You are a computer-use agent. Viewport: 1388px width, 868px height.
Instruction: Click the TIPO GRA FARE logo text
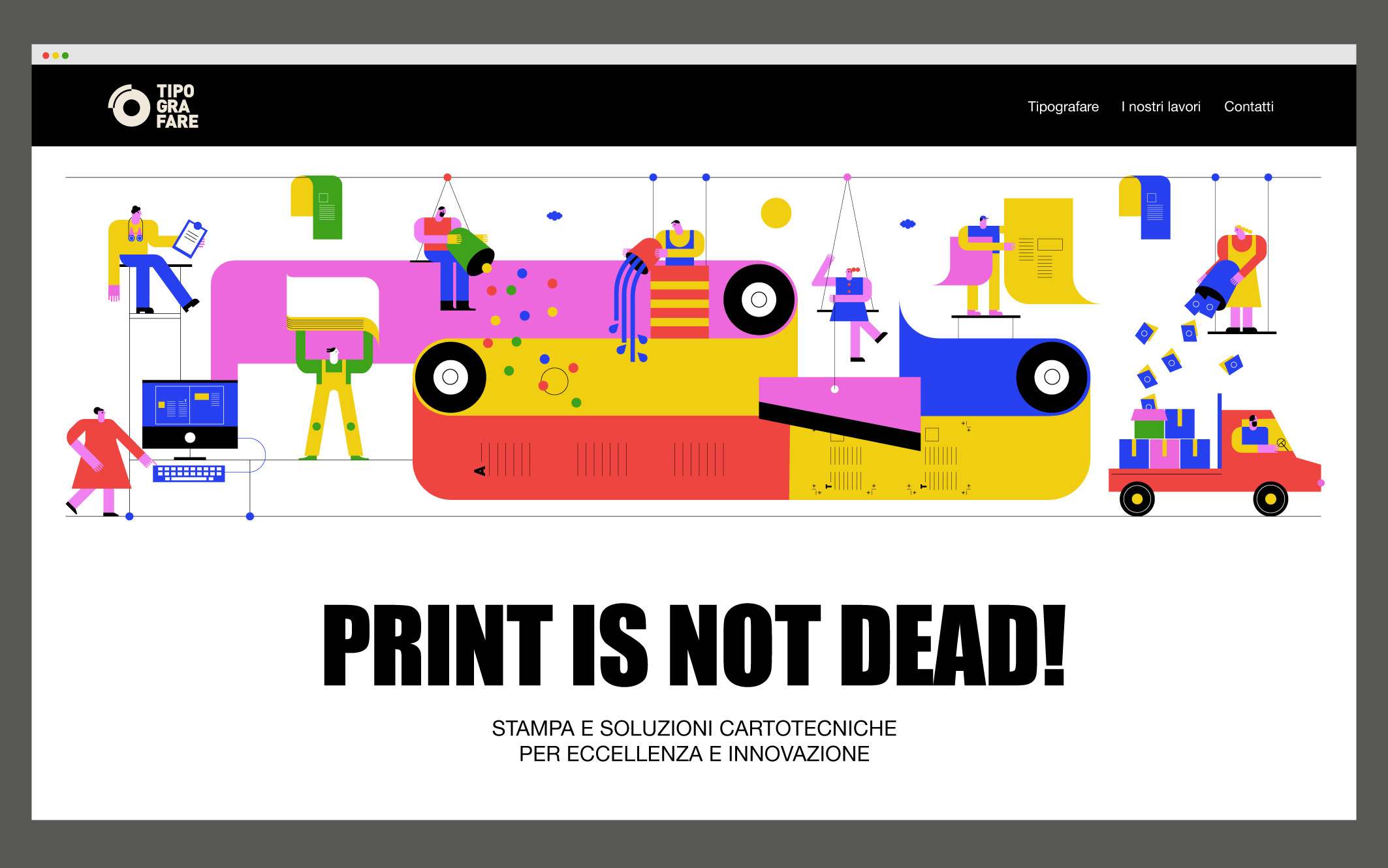click(176, 106)
